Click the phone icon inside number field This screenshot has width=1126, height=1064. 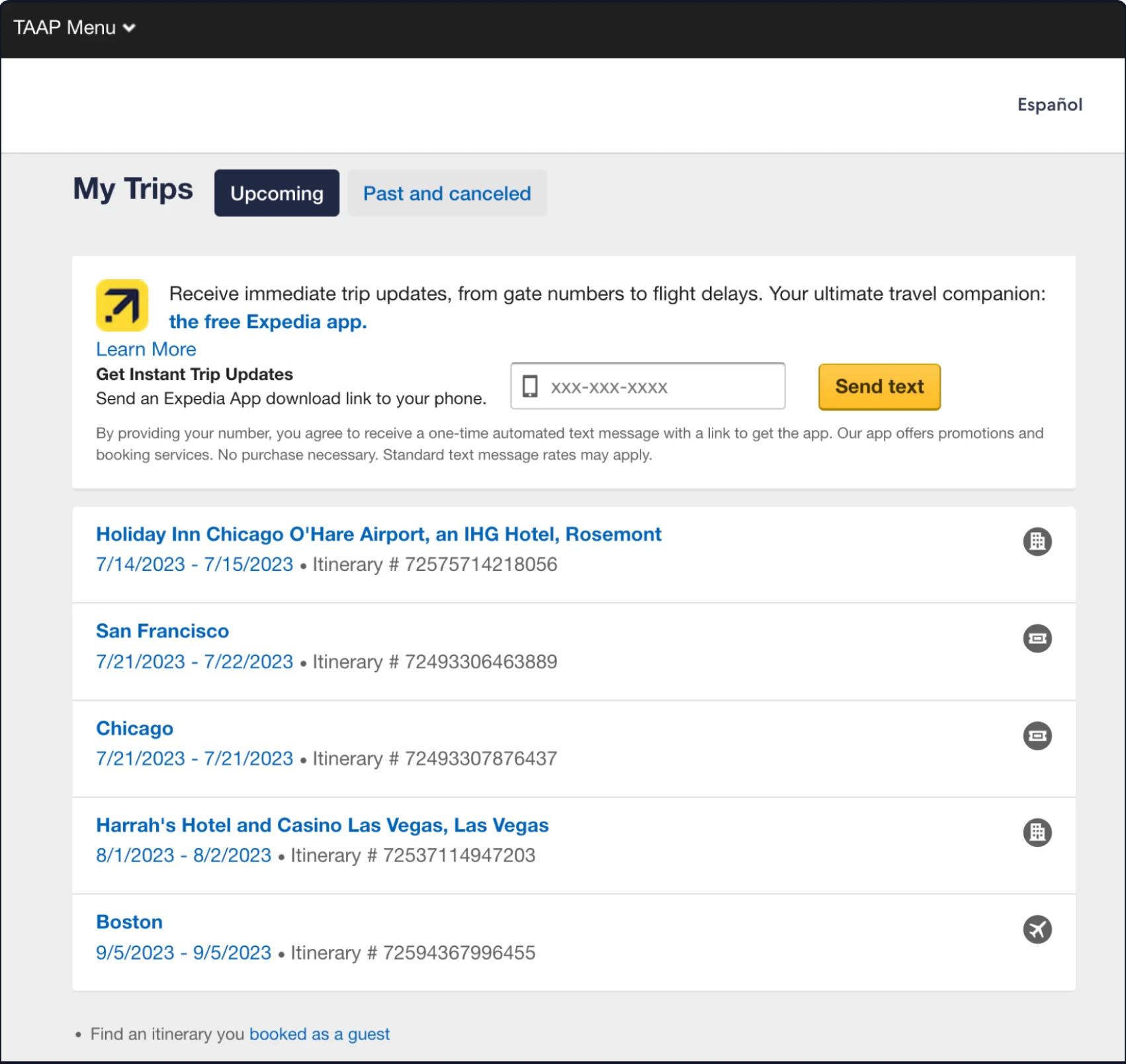(530, 386)
